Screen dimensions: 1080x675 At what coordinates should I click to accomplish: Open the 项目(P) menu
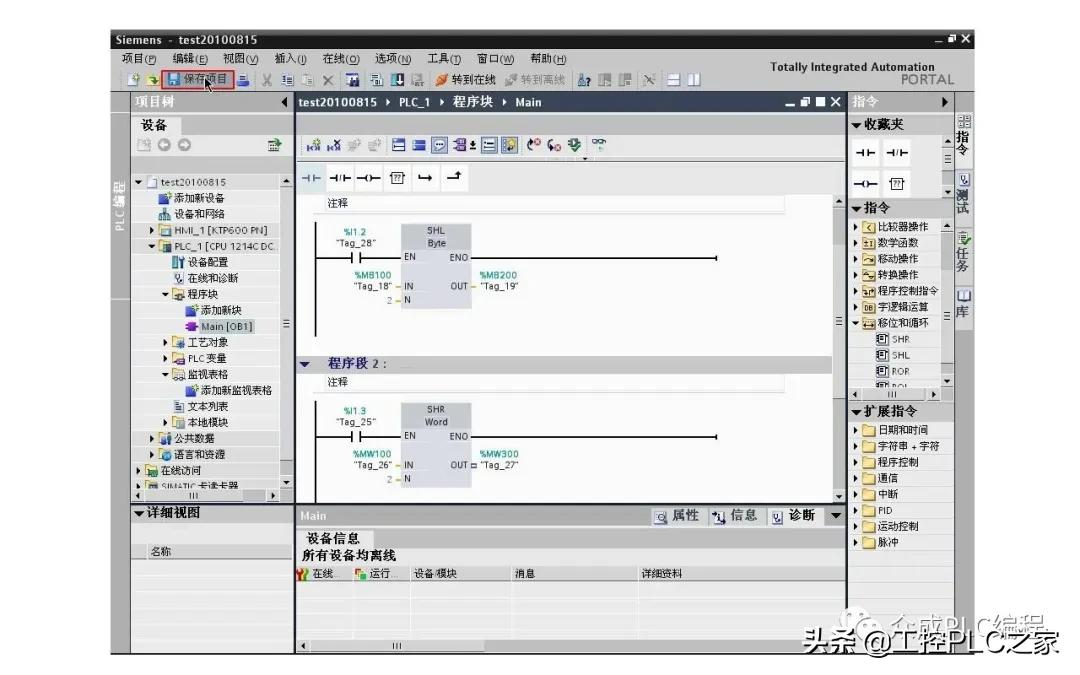tap(139, 59)
